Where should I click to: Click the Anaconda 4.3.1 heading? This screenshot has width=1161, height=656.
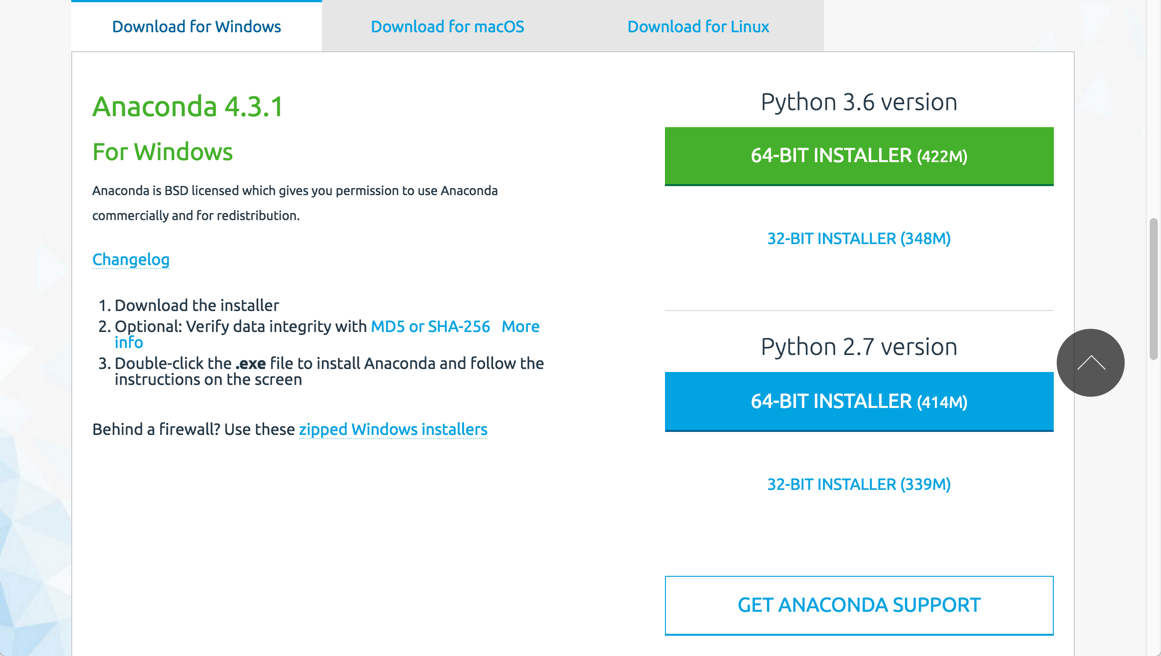point(188,107)
